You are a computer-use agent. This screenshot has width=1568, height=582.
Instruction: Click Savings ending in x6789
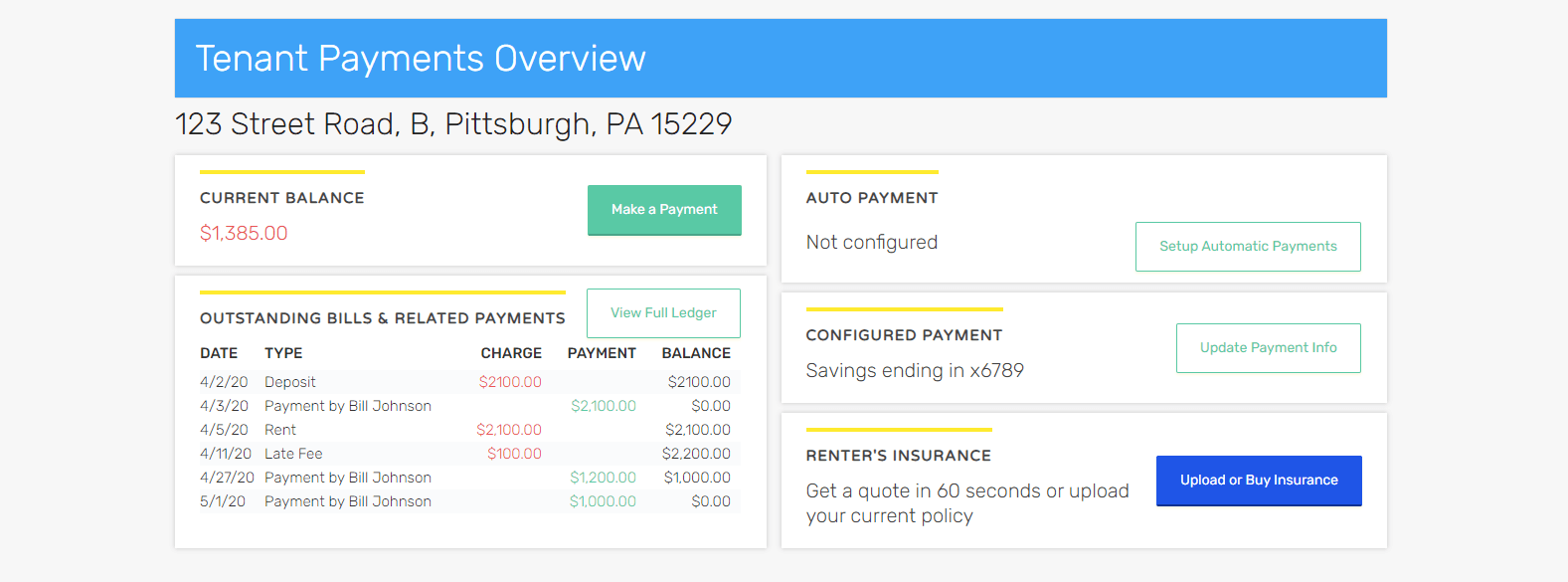915,370
